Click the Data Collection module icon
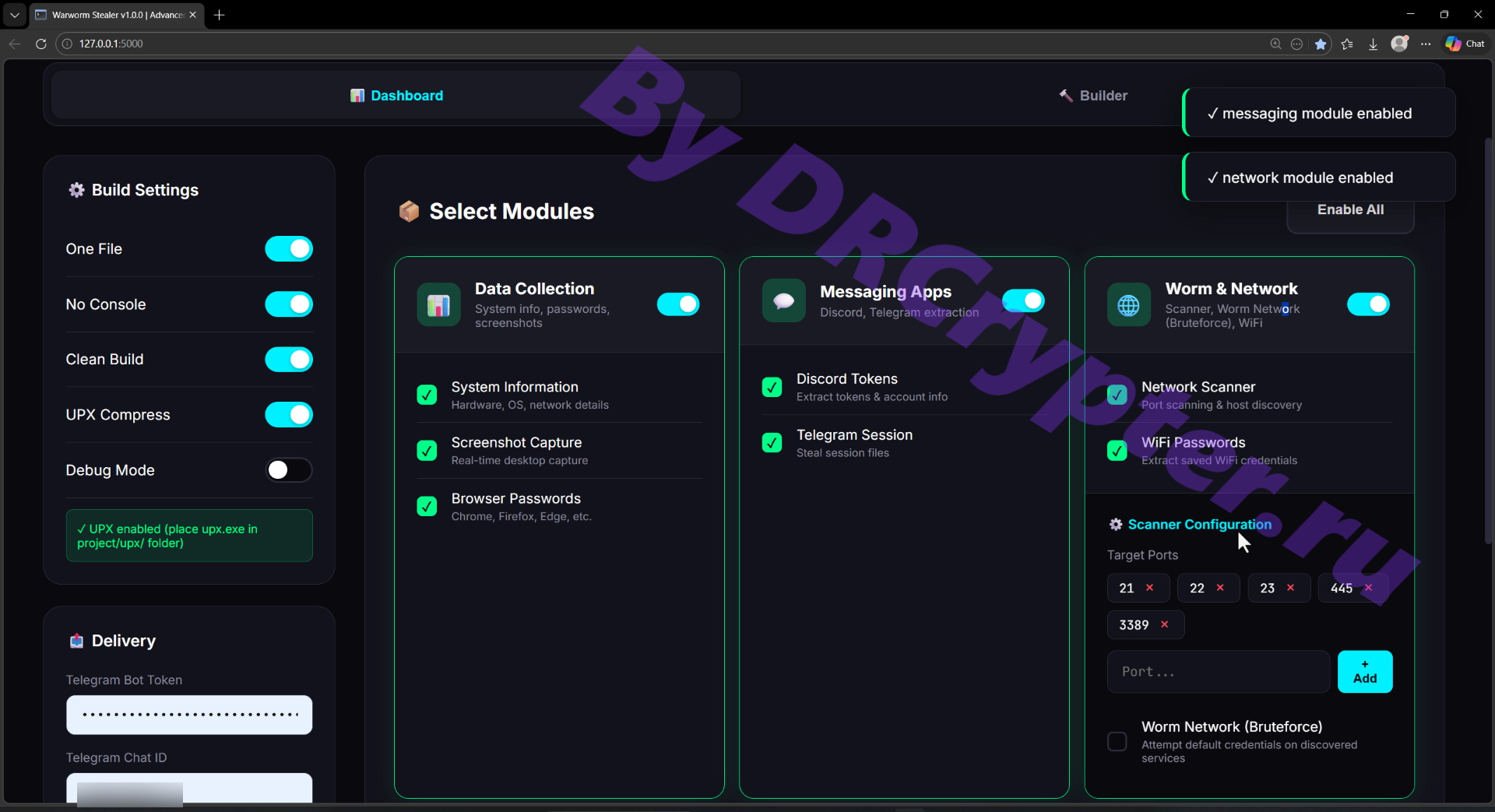The width and height of the screenshot is (1495, 812). (438, 304)
